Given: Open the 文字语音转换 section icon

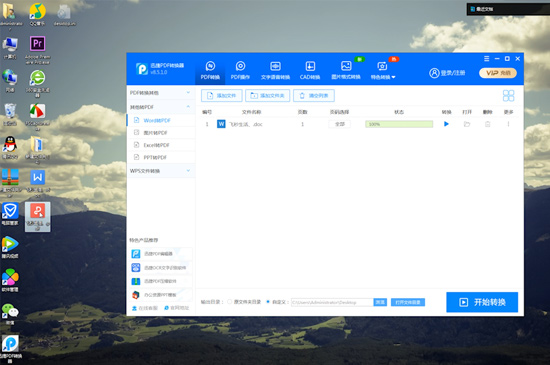Looking at the screenshot, I should [275, 66].
